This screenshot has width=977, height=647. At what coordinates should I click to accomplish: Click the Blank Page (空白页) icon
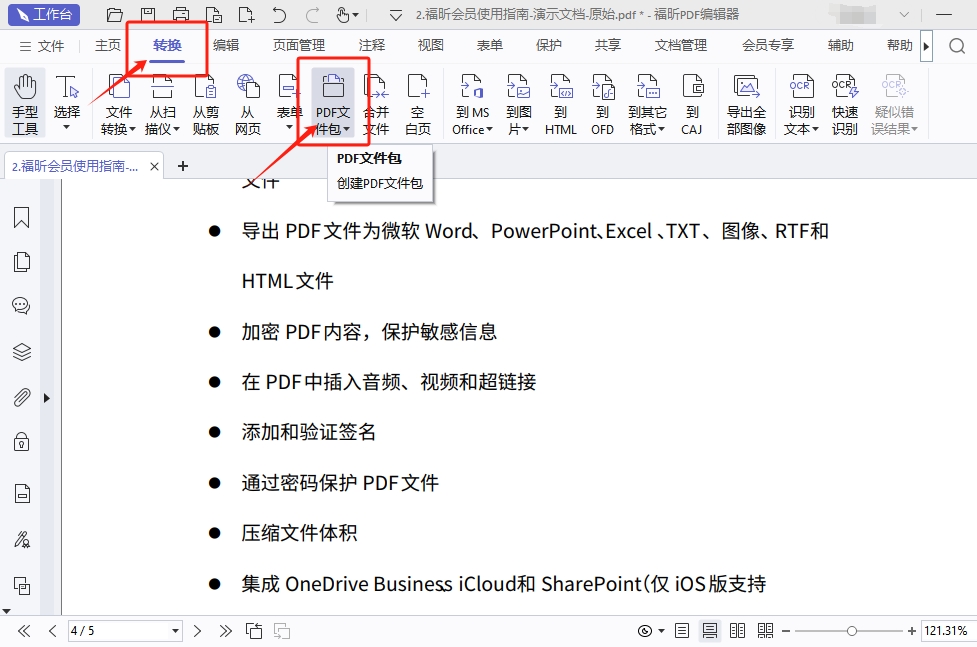coord(418,103)
